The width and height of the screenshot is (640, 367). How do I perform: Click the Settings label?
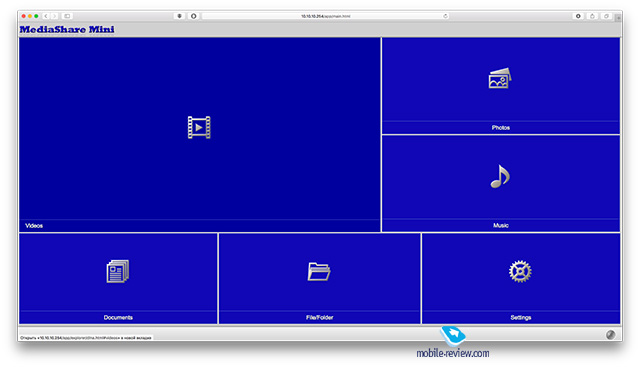click(x=520, y=318)
